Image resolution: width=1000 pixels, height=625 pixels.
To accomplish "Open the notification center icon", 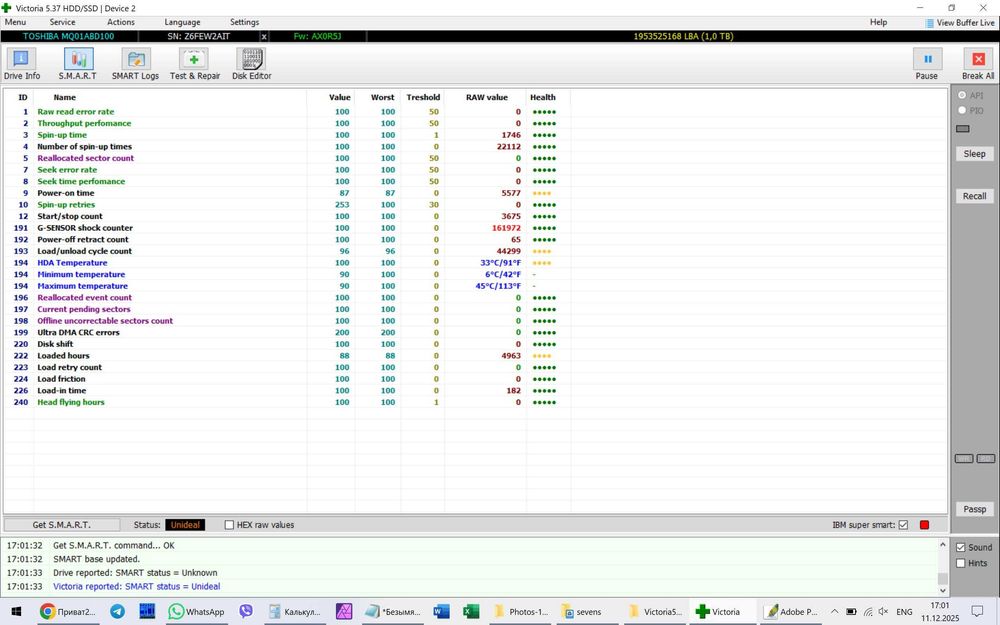I will [x=977, y=612].
